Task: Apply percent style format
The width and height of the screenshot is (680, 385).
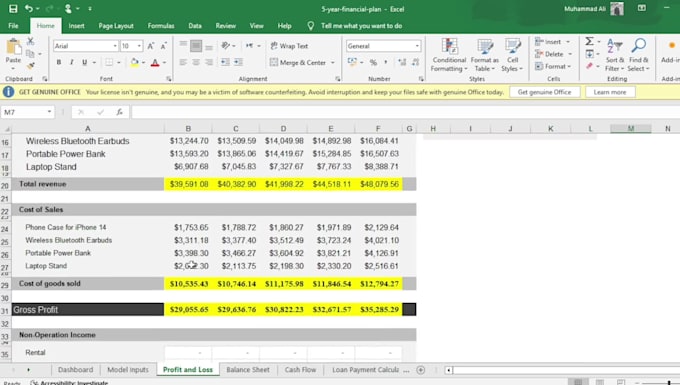Action: 373,63
